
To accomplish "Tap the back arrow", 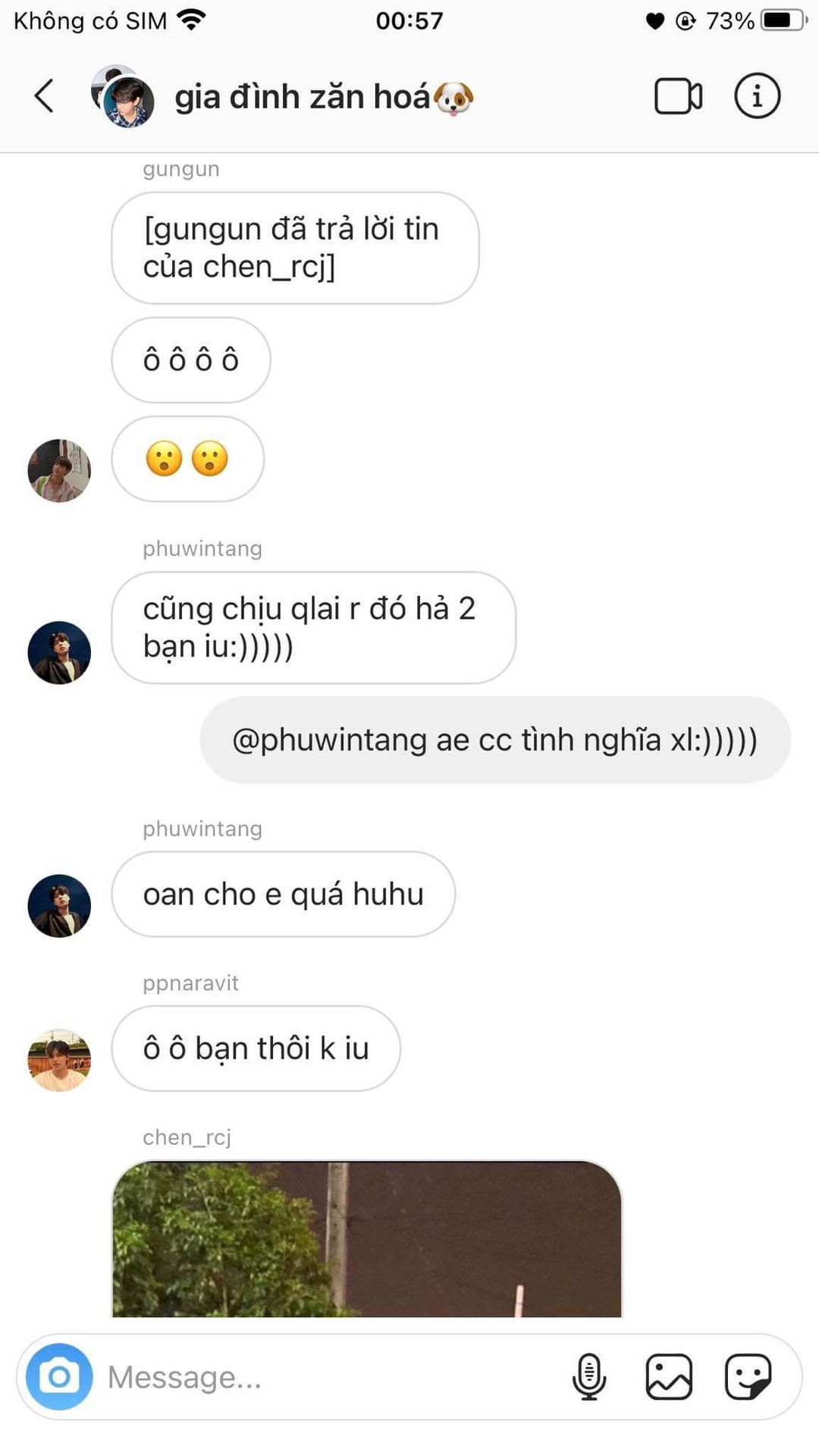I will [45, 96].
